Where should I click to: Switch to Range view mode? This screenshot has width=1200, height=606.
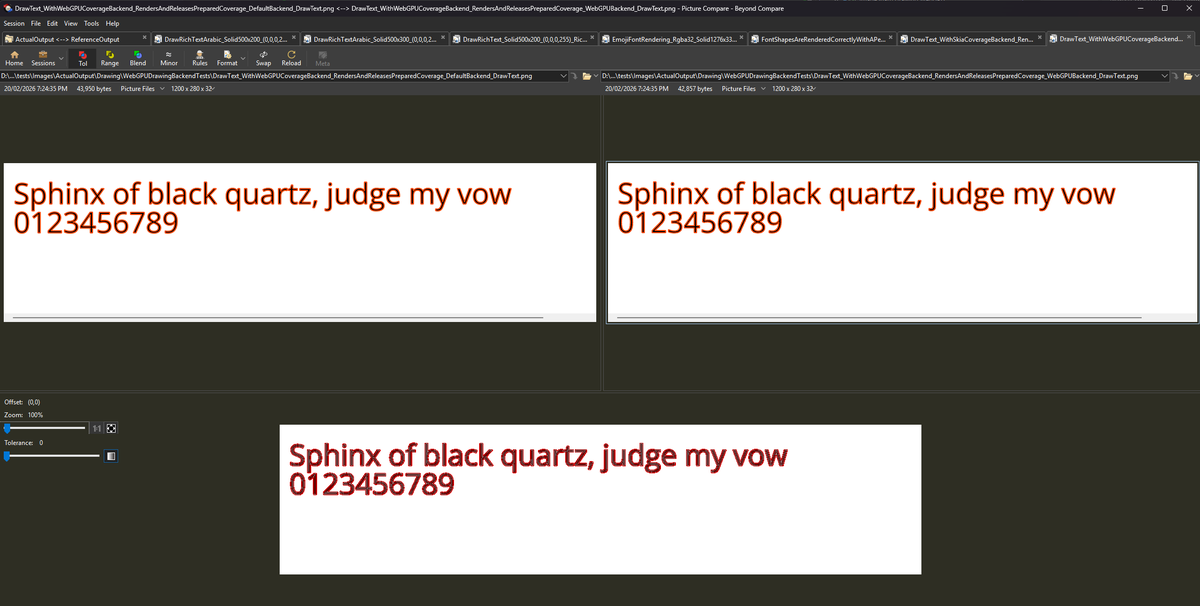pos(110,58)
